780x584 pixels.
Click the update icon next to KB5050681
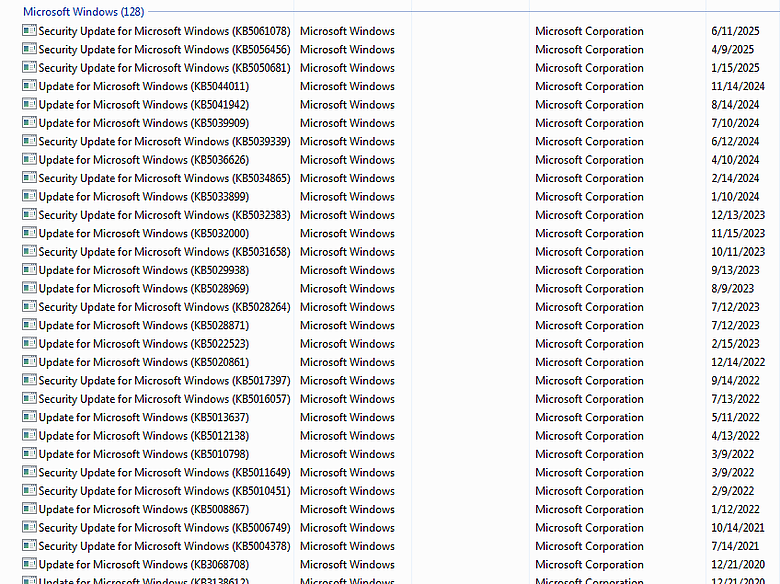click(29, 68)
